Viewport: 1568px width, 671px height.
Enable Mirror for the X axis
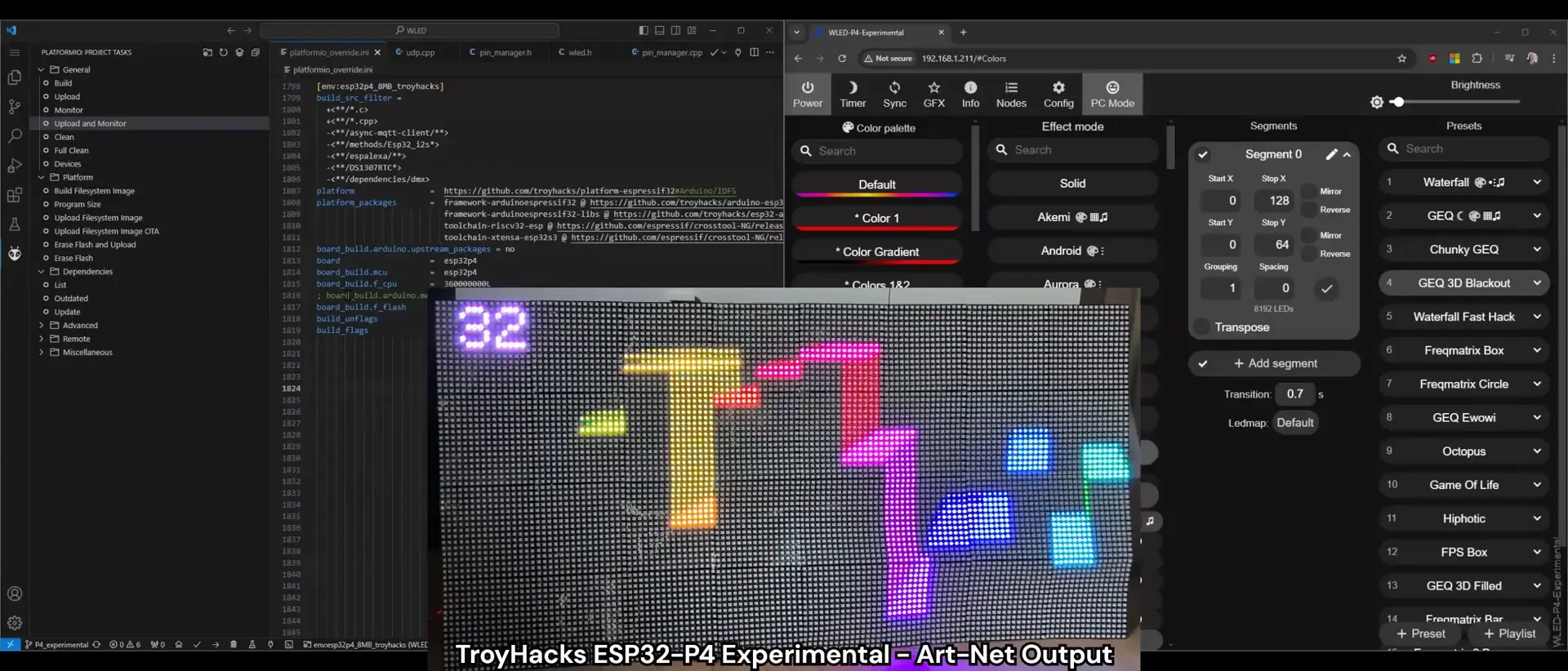click(x=1308, y=192)
